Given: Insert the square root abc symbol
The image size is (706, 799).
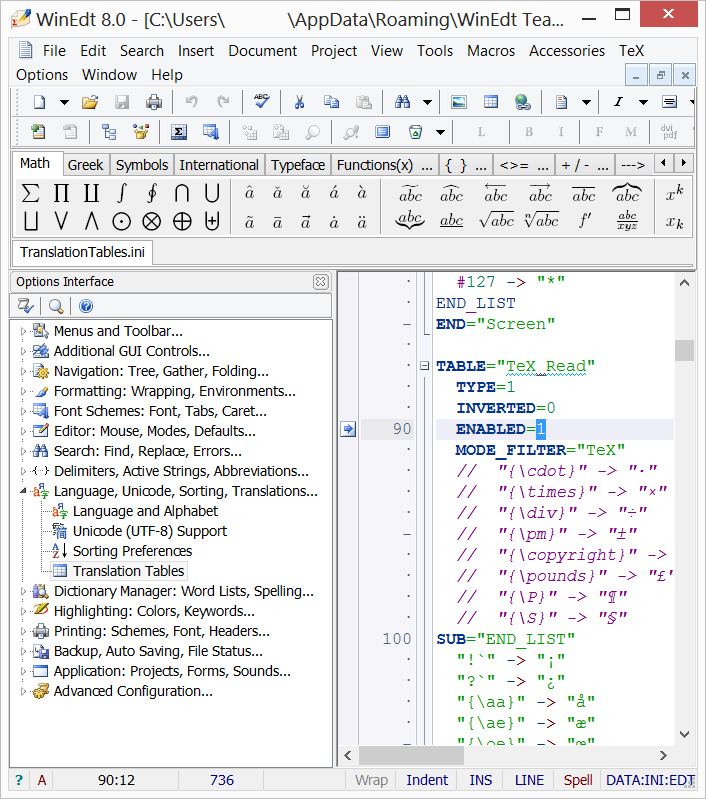Looking at the screenshot, I should point(496,221).
